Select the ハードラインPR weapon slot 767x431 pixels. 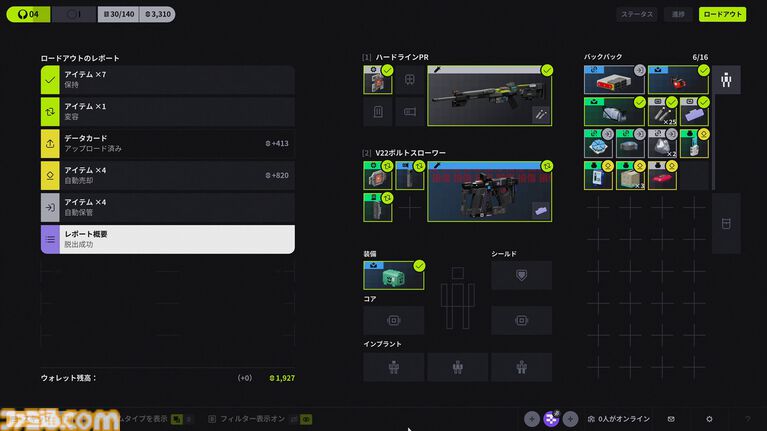(x=490, y=96)
